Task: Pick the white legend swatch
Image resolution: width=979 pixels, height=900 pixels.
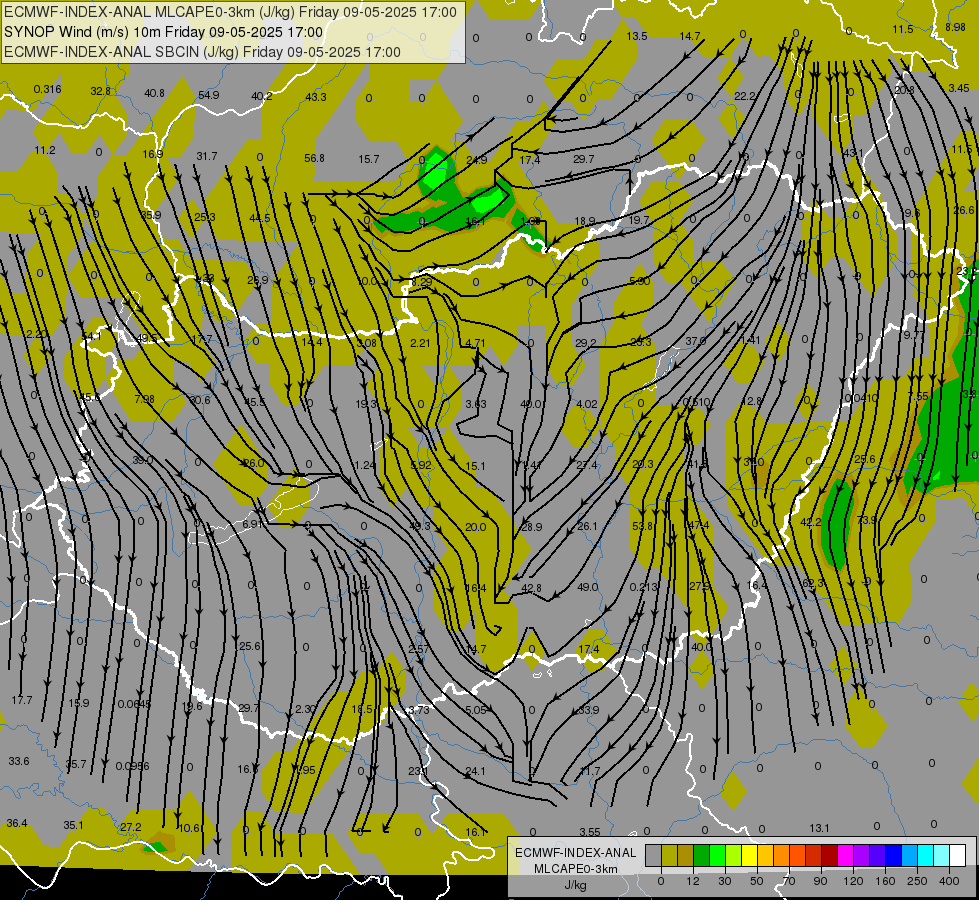Action: point(957,855)
